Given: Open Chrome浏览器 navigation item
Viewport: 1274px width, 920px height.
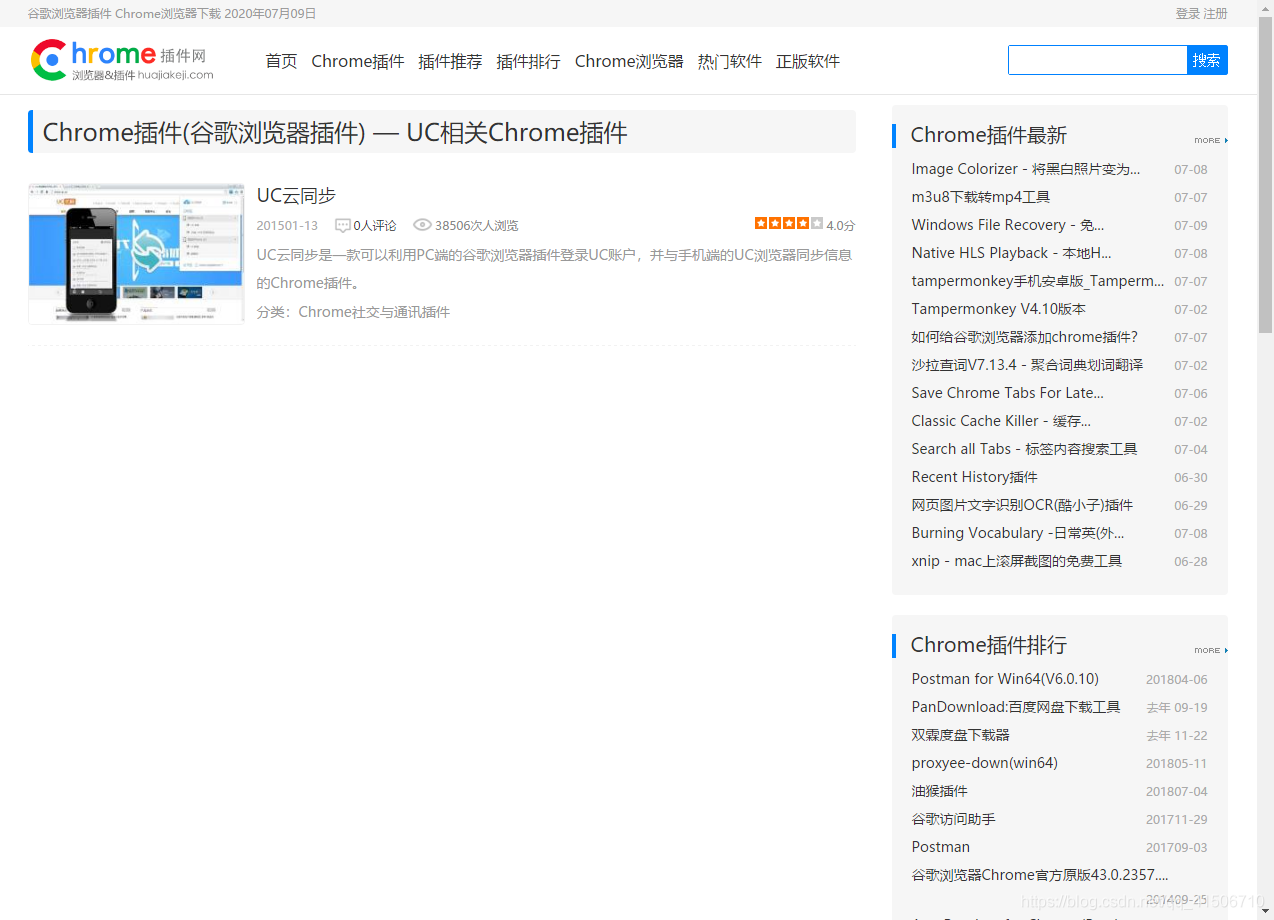Looking at the screenshot, I should click(x=629, y=61).
